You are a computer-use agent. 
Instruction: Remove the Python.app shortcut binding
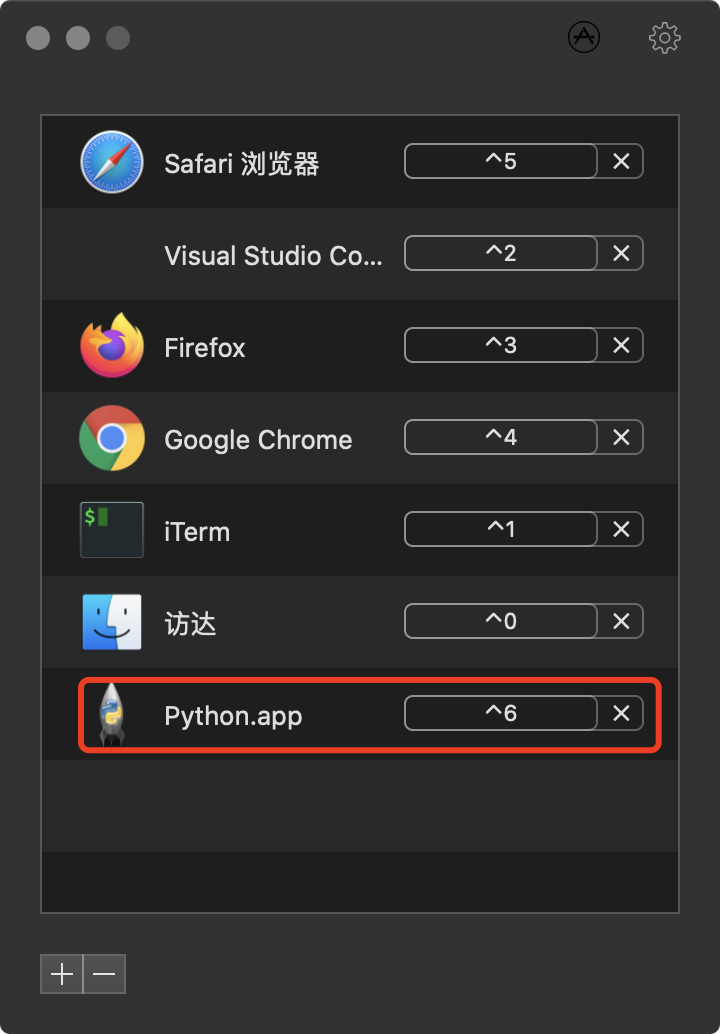(620, 713)
